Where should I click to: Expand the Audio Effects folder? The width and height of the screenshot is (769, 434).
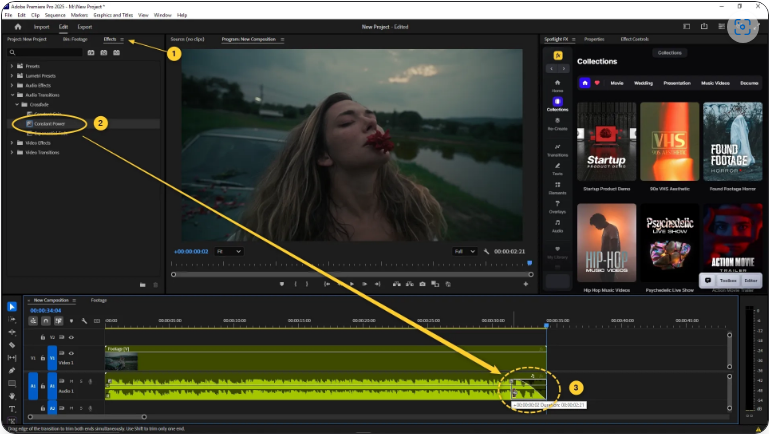coord(12,85)
